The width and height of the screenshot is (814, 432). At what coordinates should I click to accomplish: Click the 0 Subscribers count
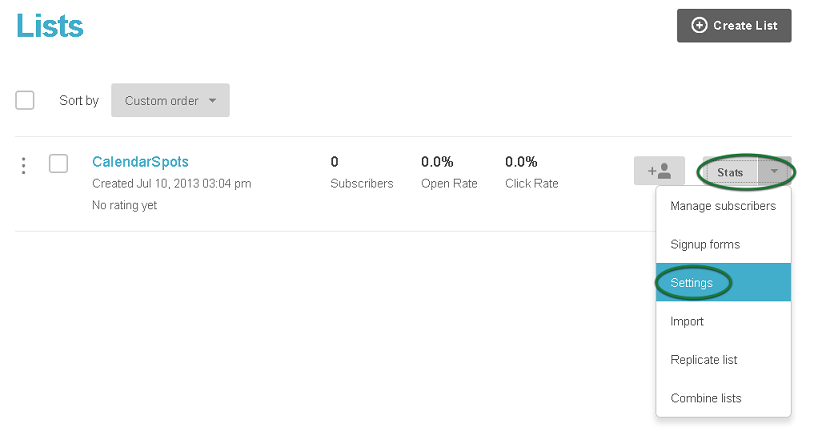click(x=362, y=172)
